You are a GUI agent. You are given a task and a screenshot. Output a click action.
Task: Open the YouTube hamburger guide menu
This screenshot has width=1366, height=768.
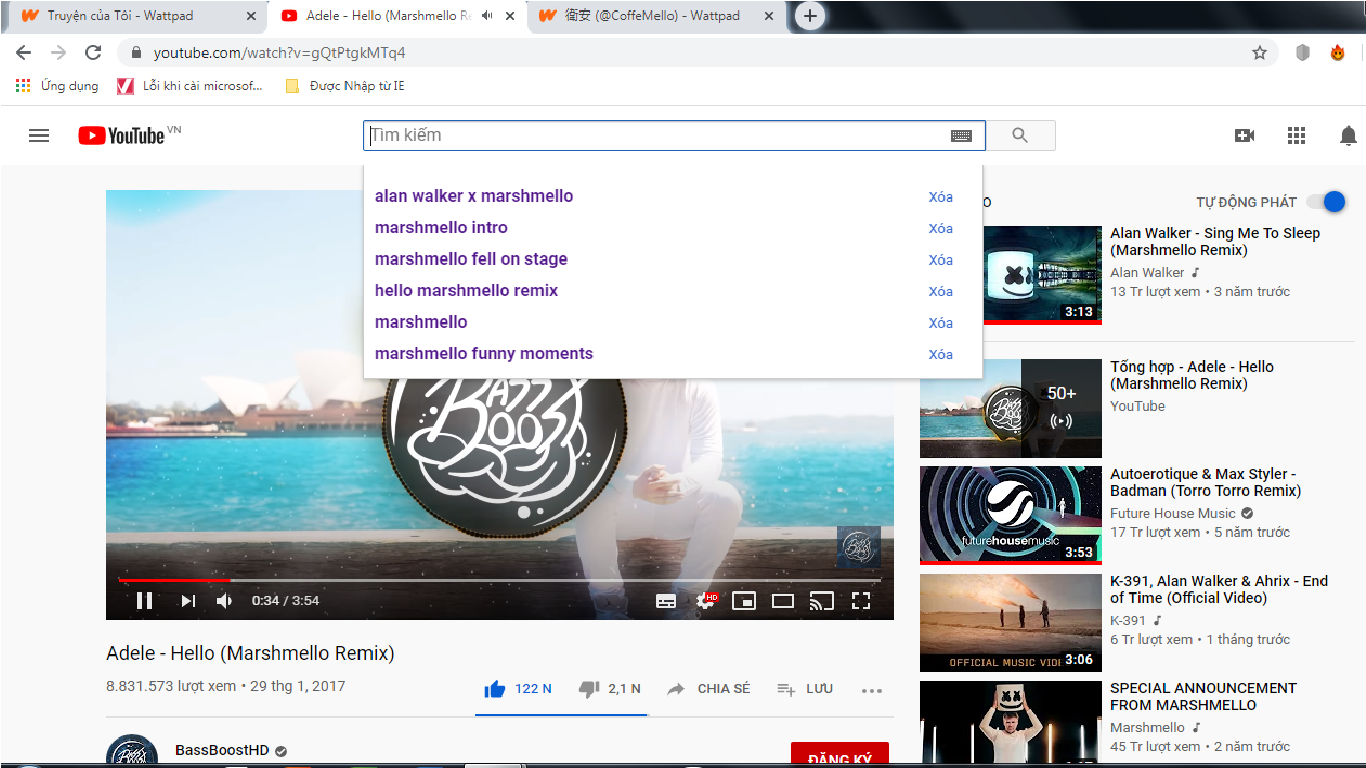(39, 136)
